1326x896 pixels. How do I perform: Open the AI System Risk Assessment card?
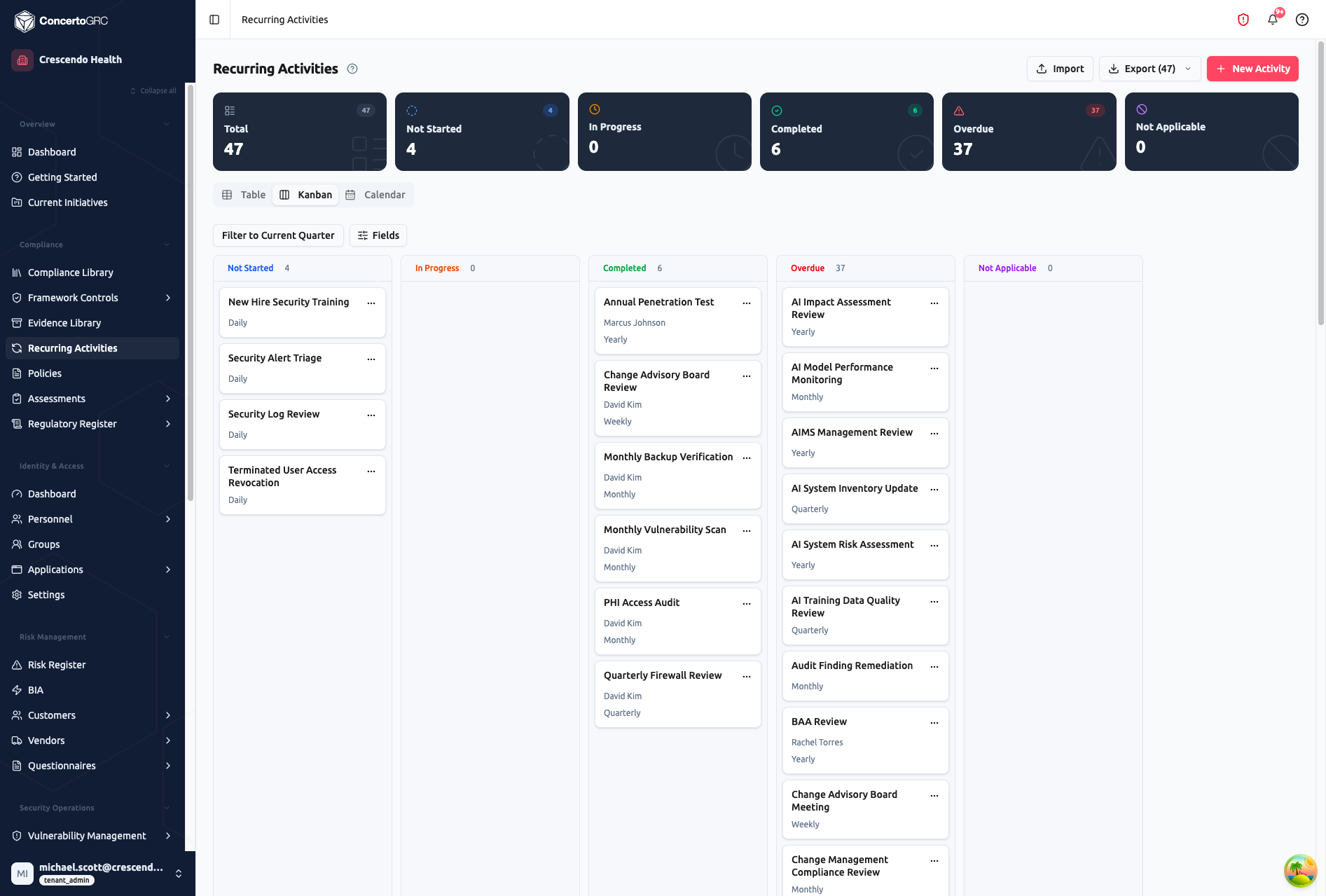(x=865, y=555)
